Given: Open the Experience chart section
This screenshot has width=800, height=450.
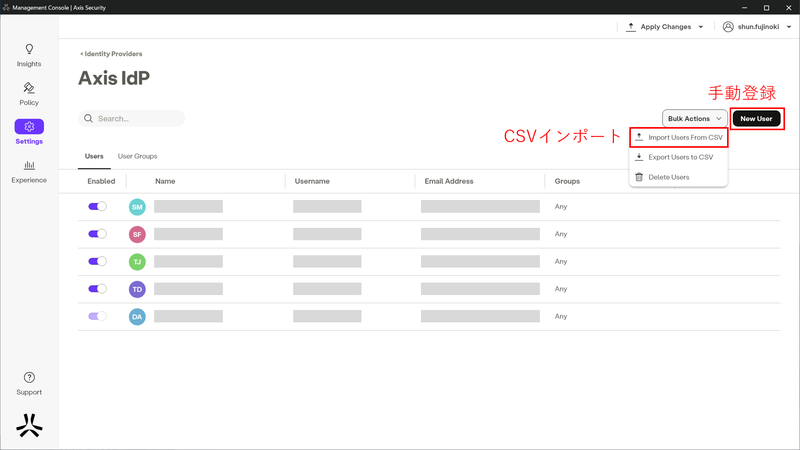Looking at the screenshot, I should click(29, 172).
